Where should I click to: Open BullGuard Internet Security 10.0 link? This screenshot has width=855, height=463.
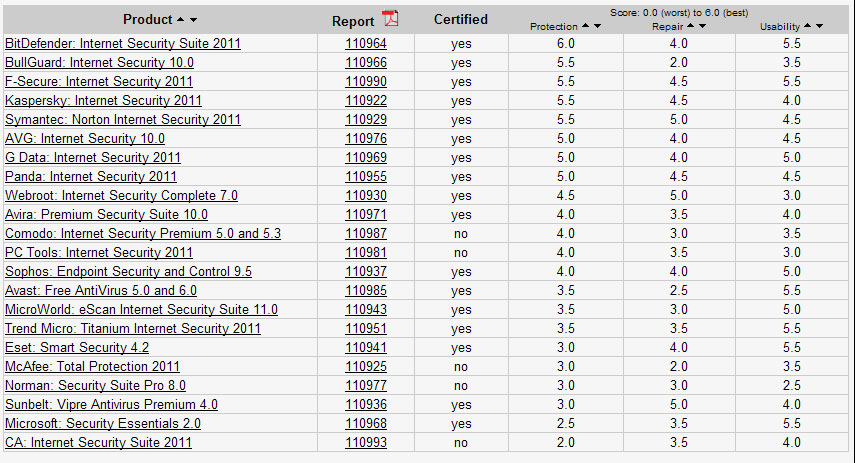coord(99,63)
